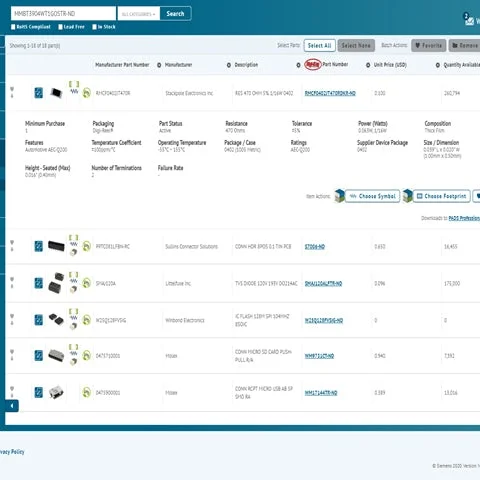Click sort icon before the Description header
480x480 pixels.
click(x=229, y=65)
